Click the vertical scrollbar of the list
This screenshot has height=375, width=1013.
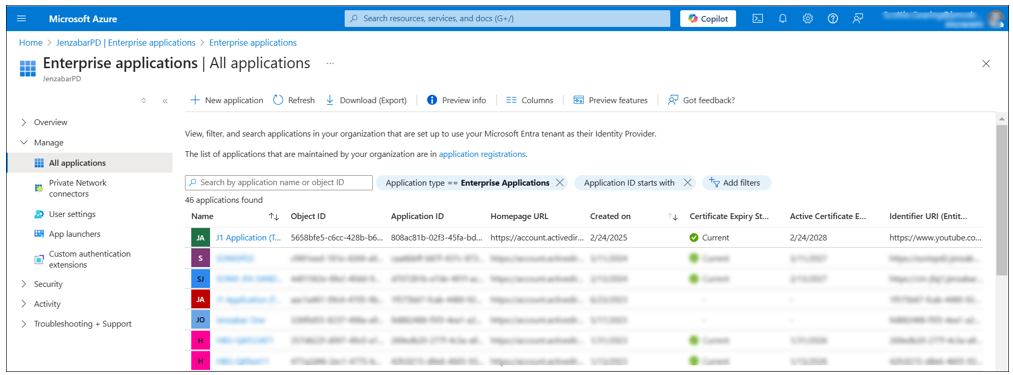pos(1001,200)
